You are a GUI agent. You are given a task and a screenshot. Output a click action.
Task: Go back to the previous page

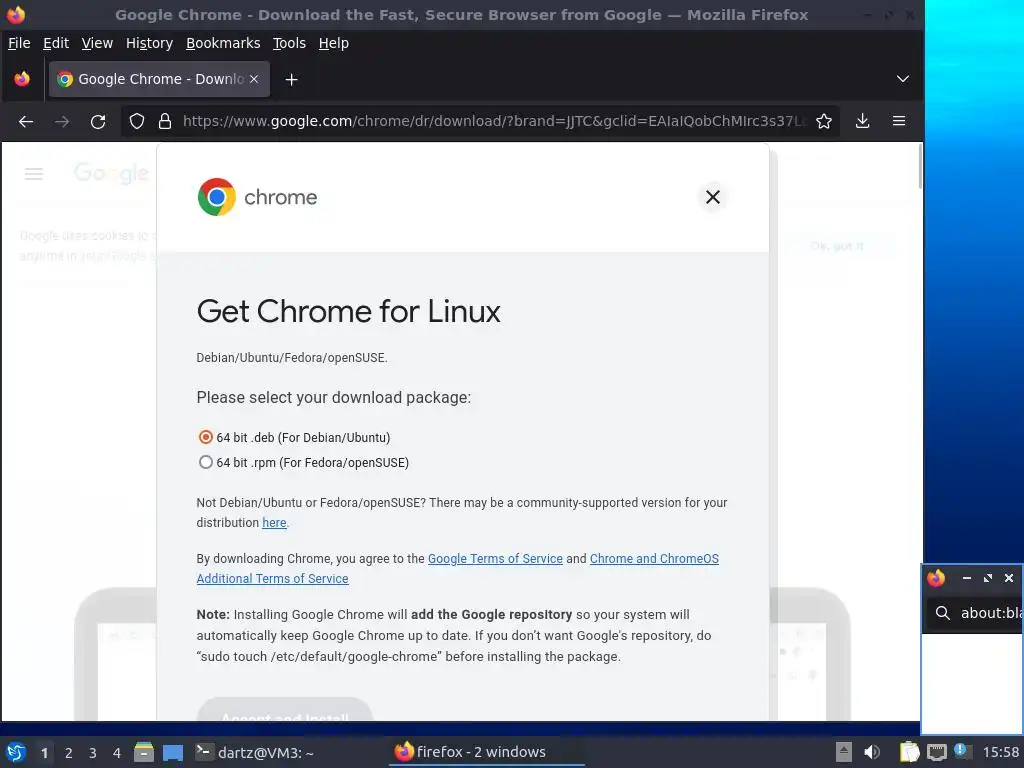pyautogui.click(x=26, y=121)
